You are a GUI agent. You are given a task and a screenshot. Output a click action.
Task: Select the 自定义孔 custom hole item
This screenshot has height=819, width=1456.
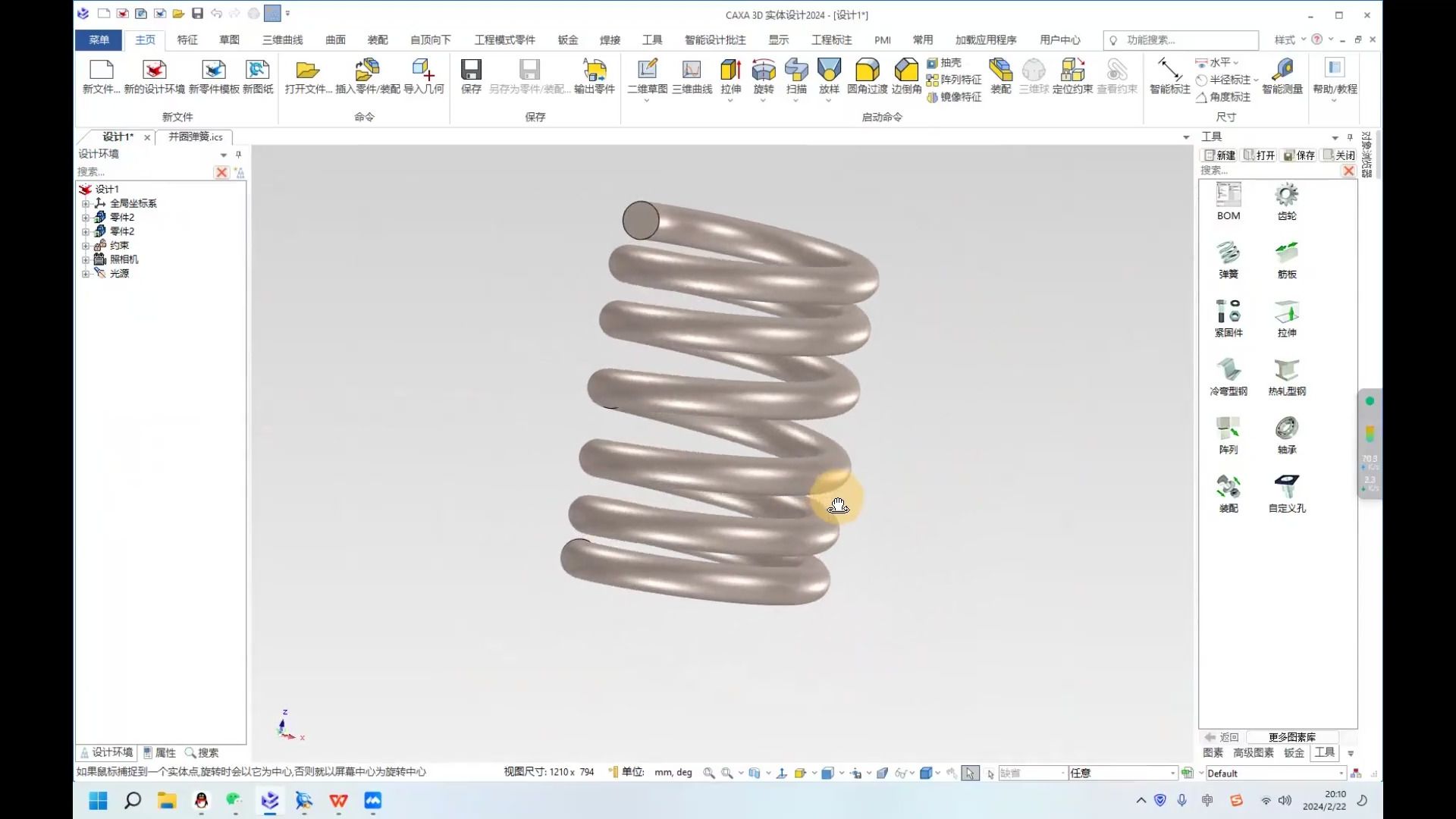click(x=1287, y=493)
